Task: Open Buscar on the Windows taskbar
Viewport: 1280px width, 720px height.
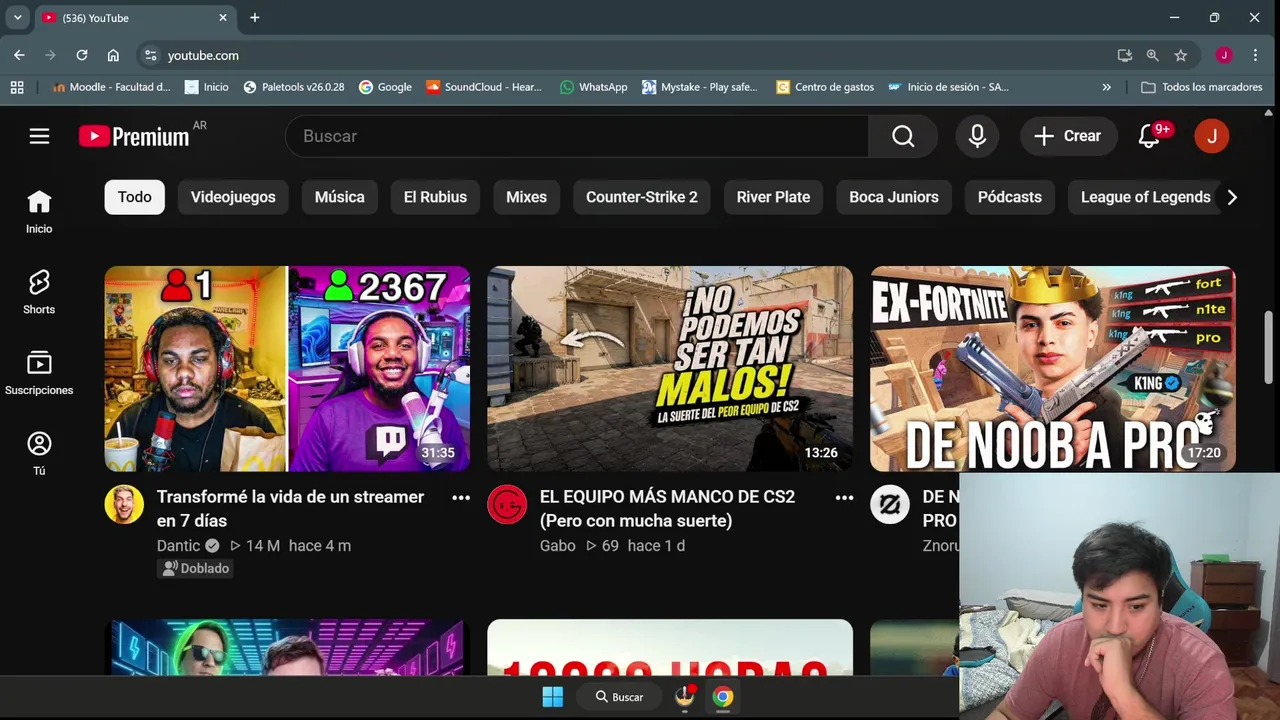Action: pos(620,697)
